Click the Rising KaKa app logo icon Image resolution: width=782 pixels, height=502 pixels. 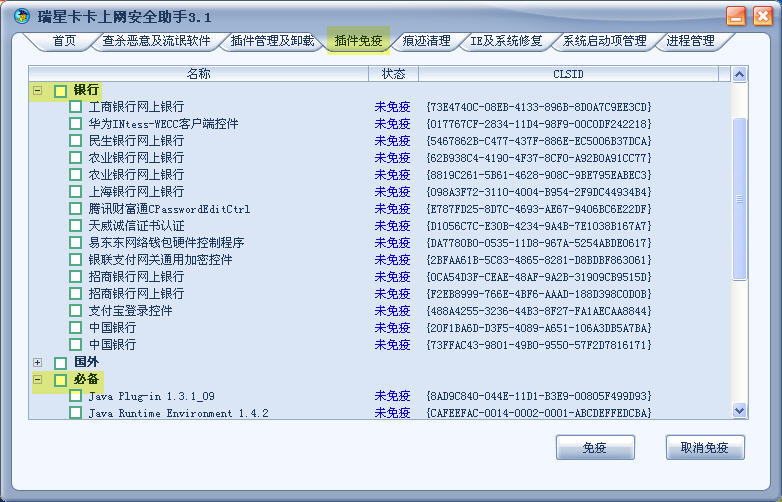tap(21, 16)
